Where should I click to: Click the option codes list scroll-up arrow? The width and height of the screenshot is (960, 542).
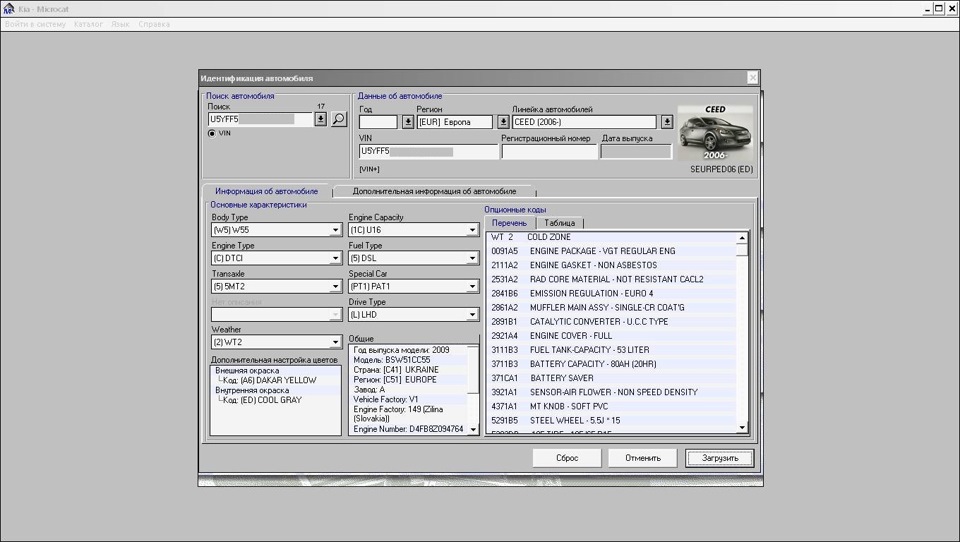click(742, 238)
